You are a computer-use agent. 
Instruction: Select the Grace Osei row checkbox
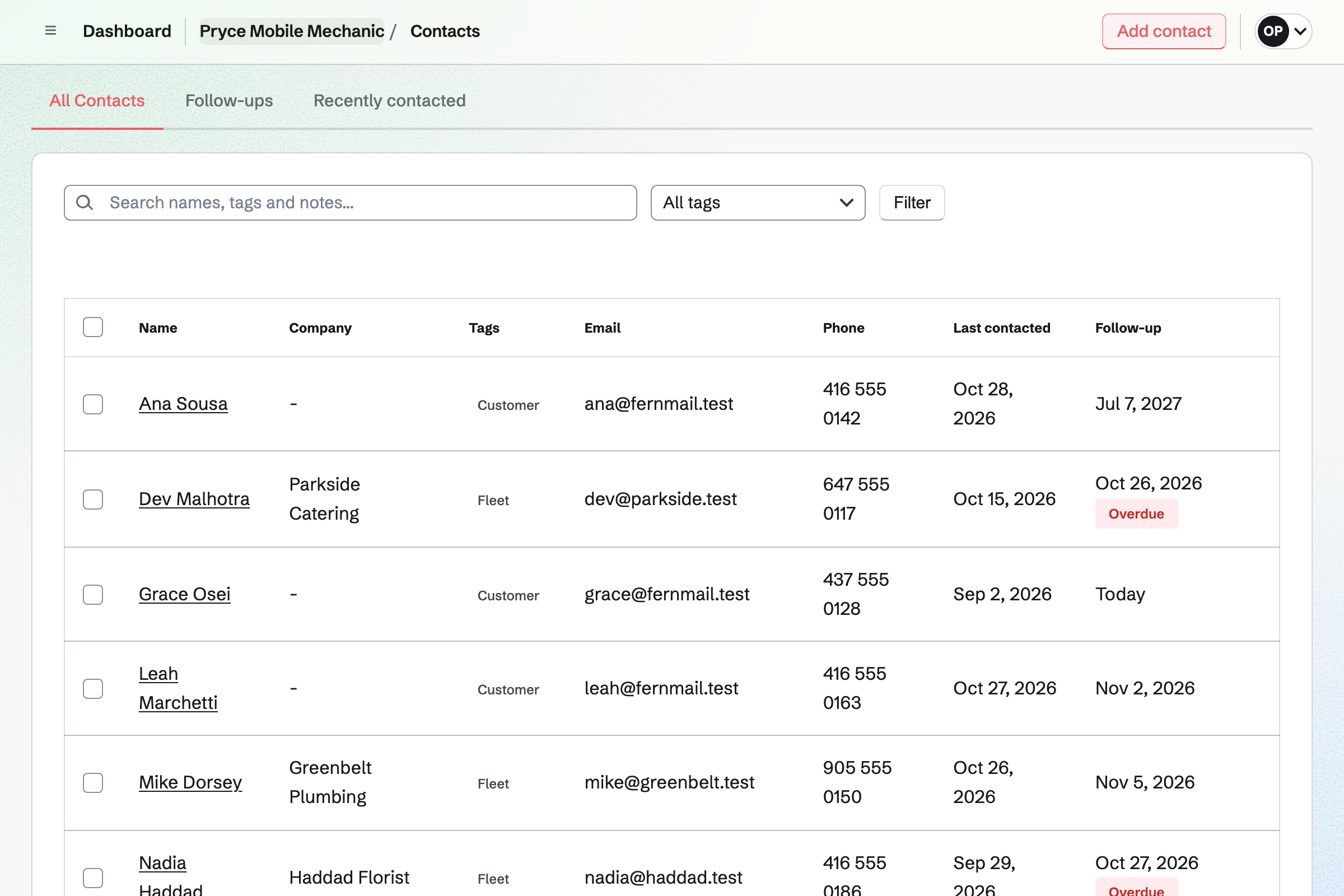(x=92, y=594)
